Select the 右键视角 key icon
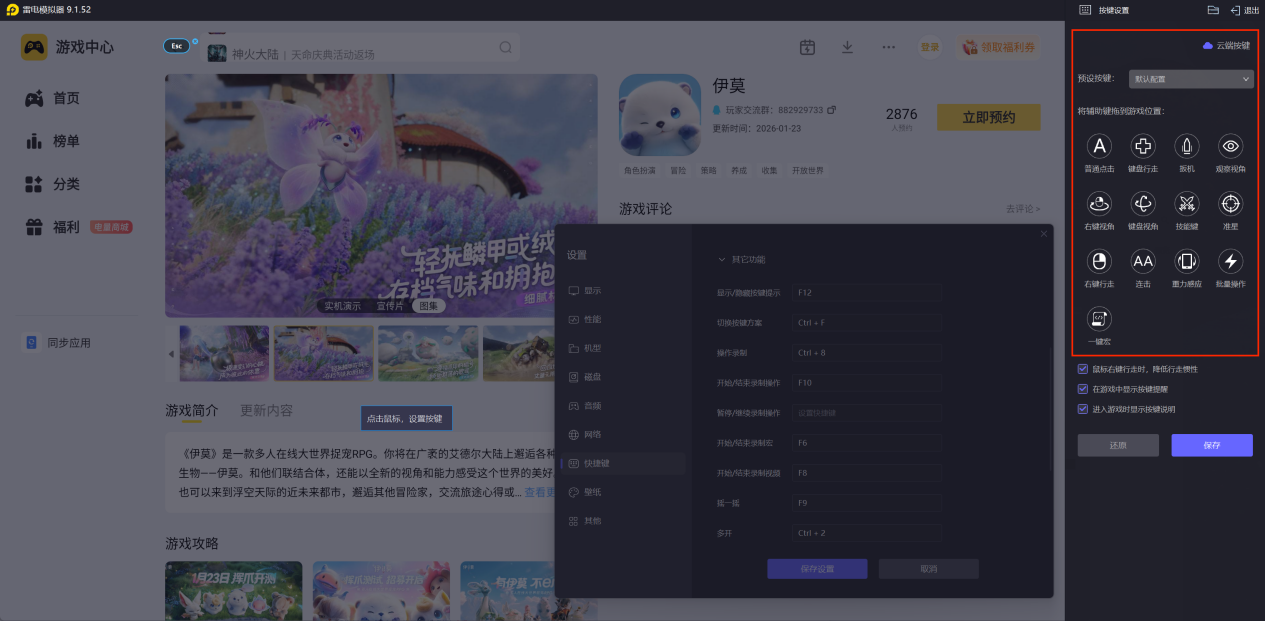 tap(1099, 204)
